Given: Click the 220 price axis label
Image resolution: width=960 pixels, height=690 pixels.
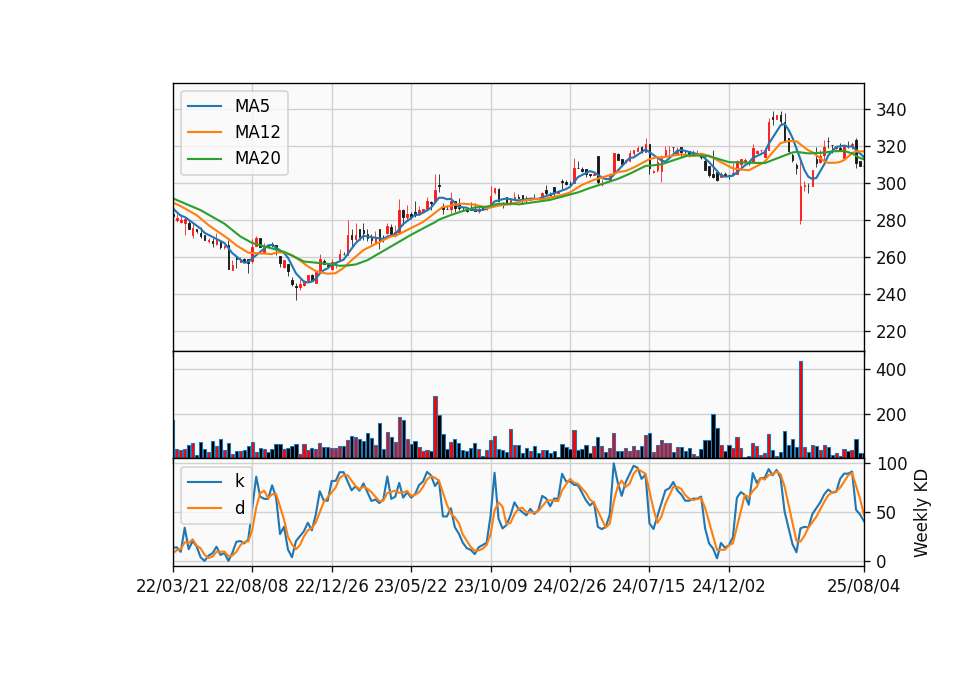Looking at the screenshot, I should pos(891,332).
